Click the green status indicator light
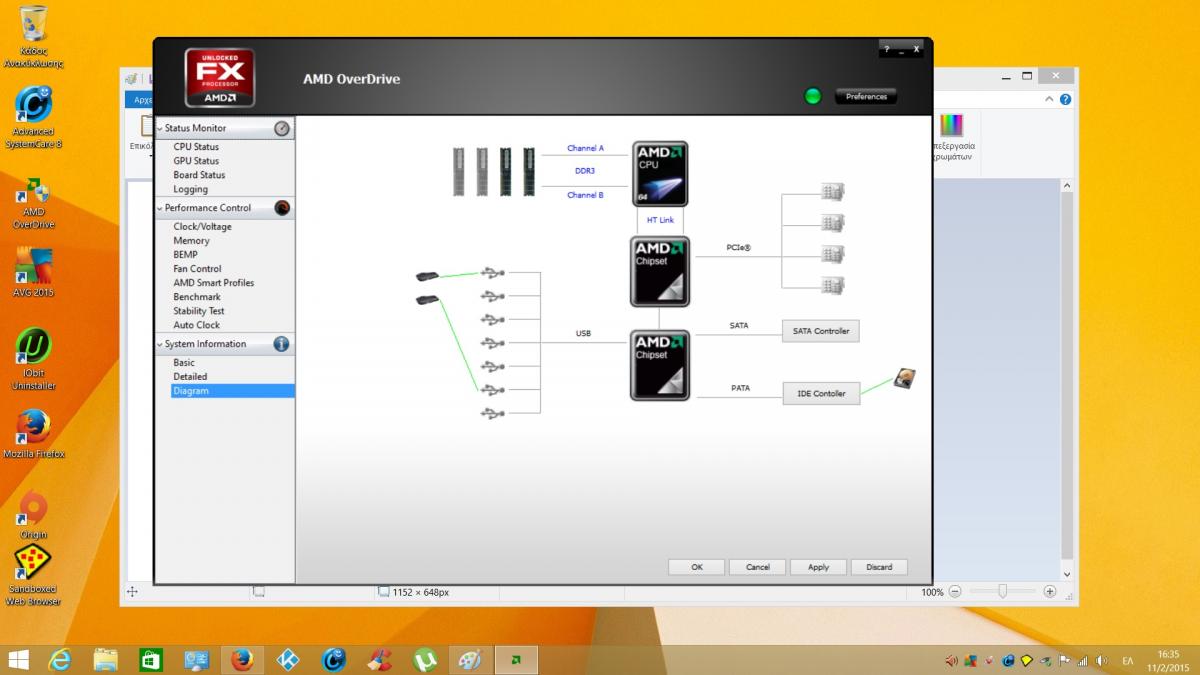 coord(813,96)
